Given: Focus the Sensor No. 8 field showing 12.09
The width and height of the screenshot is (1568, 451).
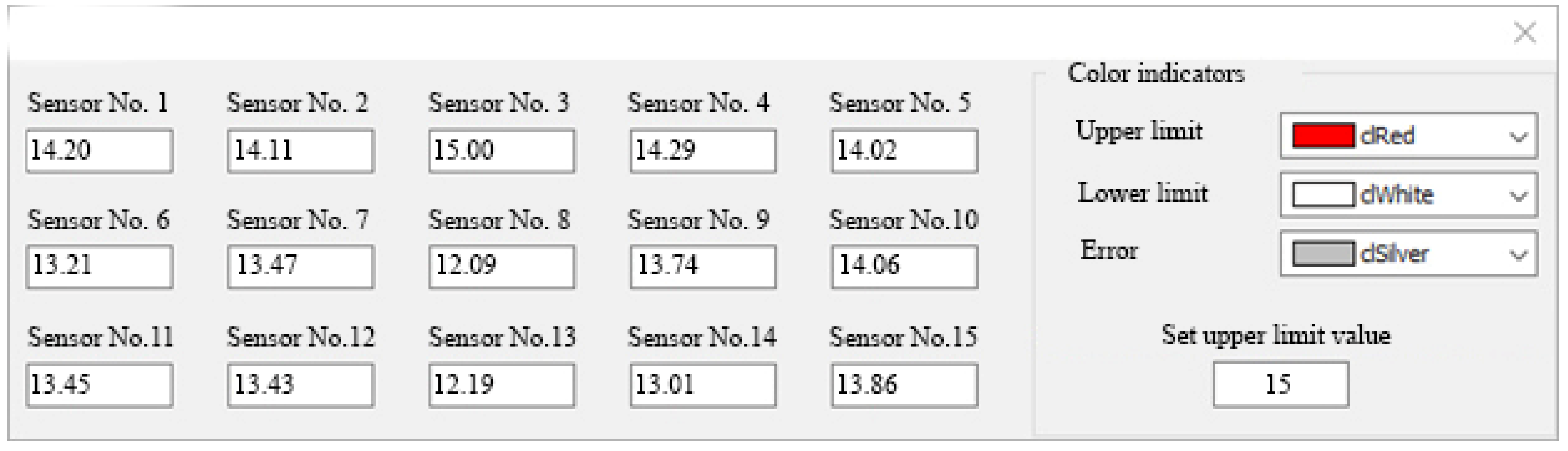Looking at the screenshot, I should coord(502,266).
